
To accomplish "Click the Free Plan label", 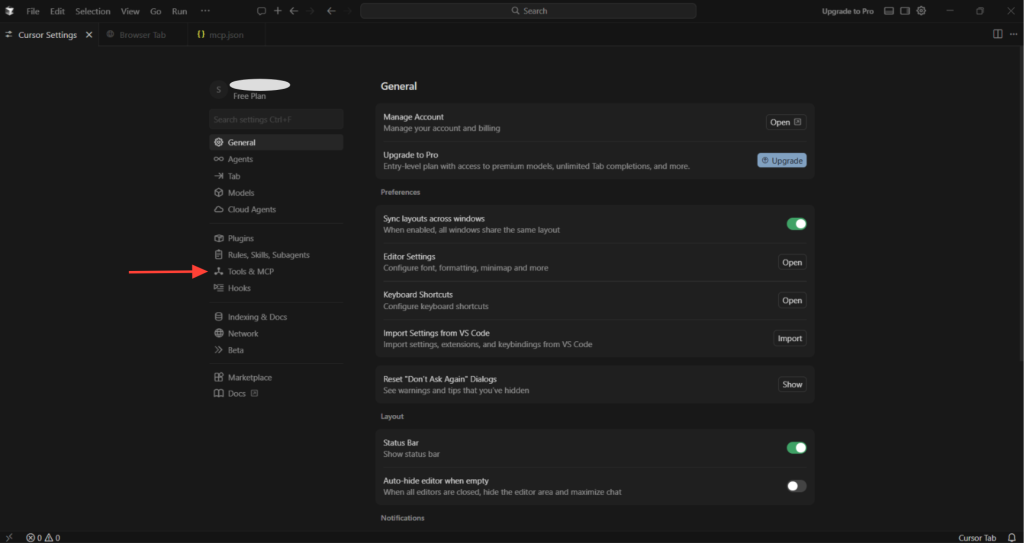I will pyautogui.click(x=249, y=96).
